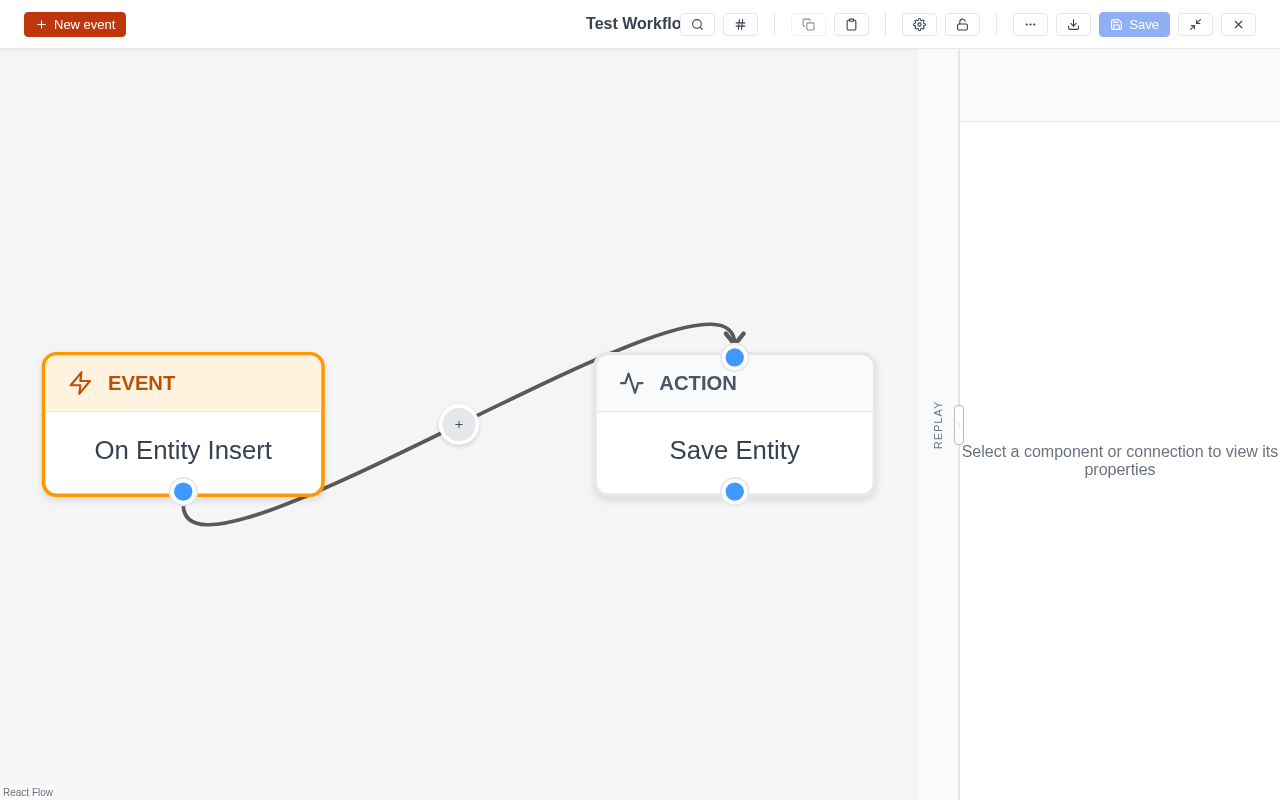Viewport: 1280px width, 800px height.
Task: Open the more options ellipsis menu
Action: [1030, 23]
